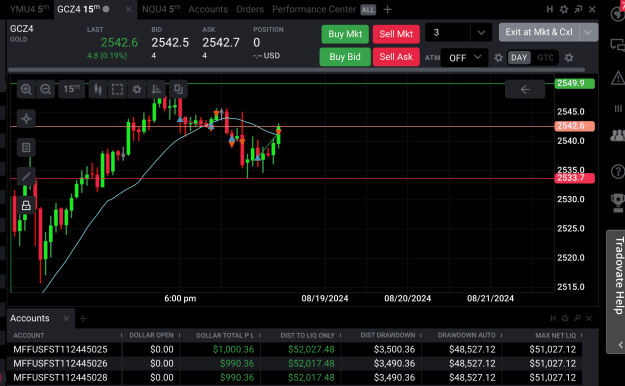This screenshot has height=386, width=625.
Task: Add a new workspace tab with plus
Action: pyautogui.click(x=387, y=9)
